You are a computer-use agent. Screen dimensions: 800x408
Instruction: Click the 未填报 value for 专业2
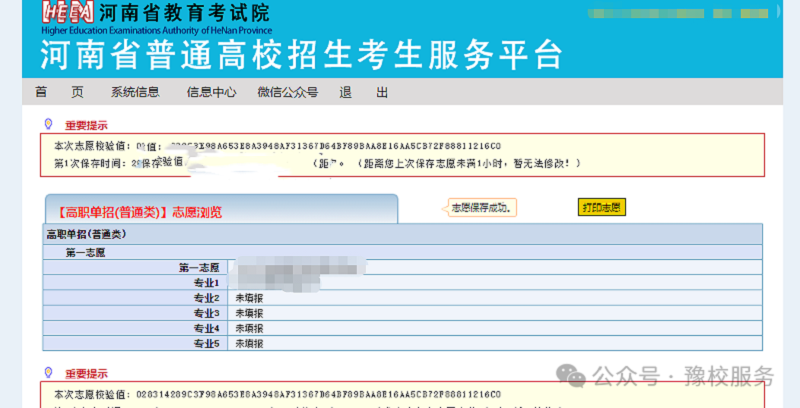coord(249,298)
